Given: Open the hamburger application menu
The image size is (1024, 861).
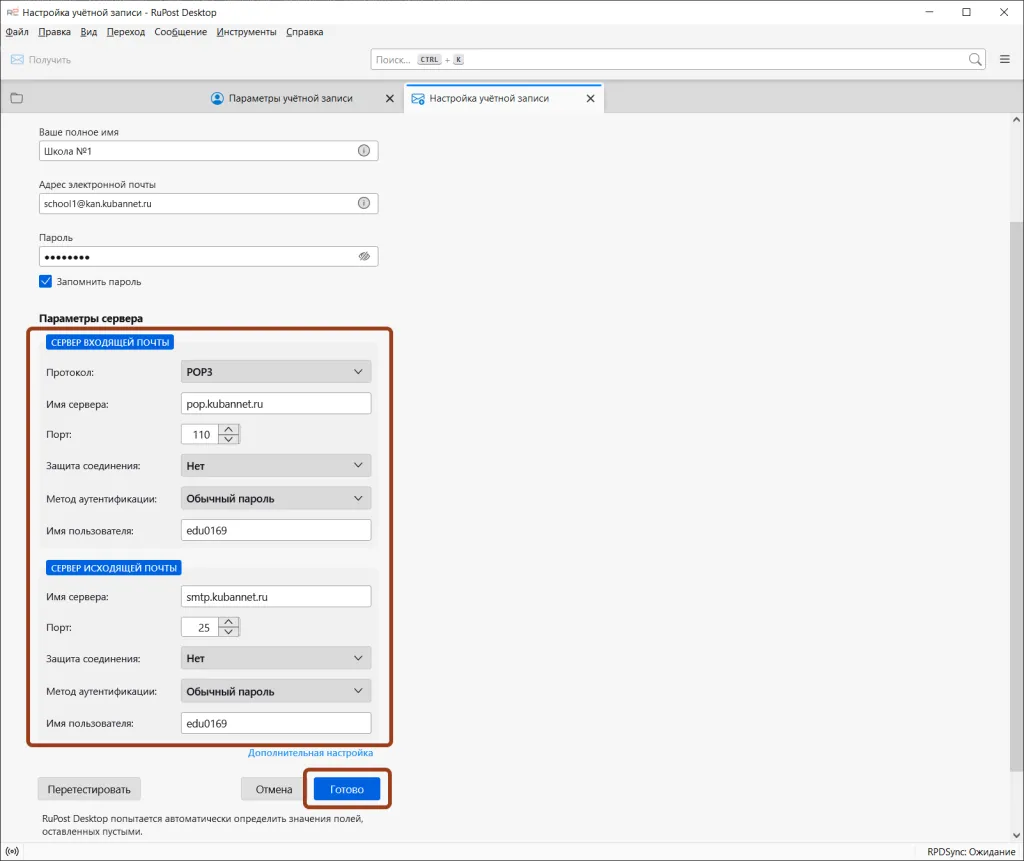Looking at the screenshot, I should (1004, 59).
